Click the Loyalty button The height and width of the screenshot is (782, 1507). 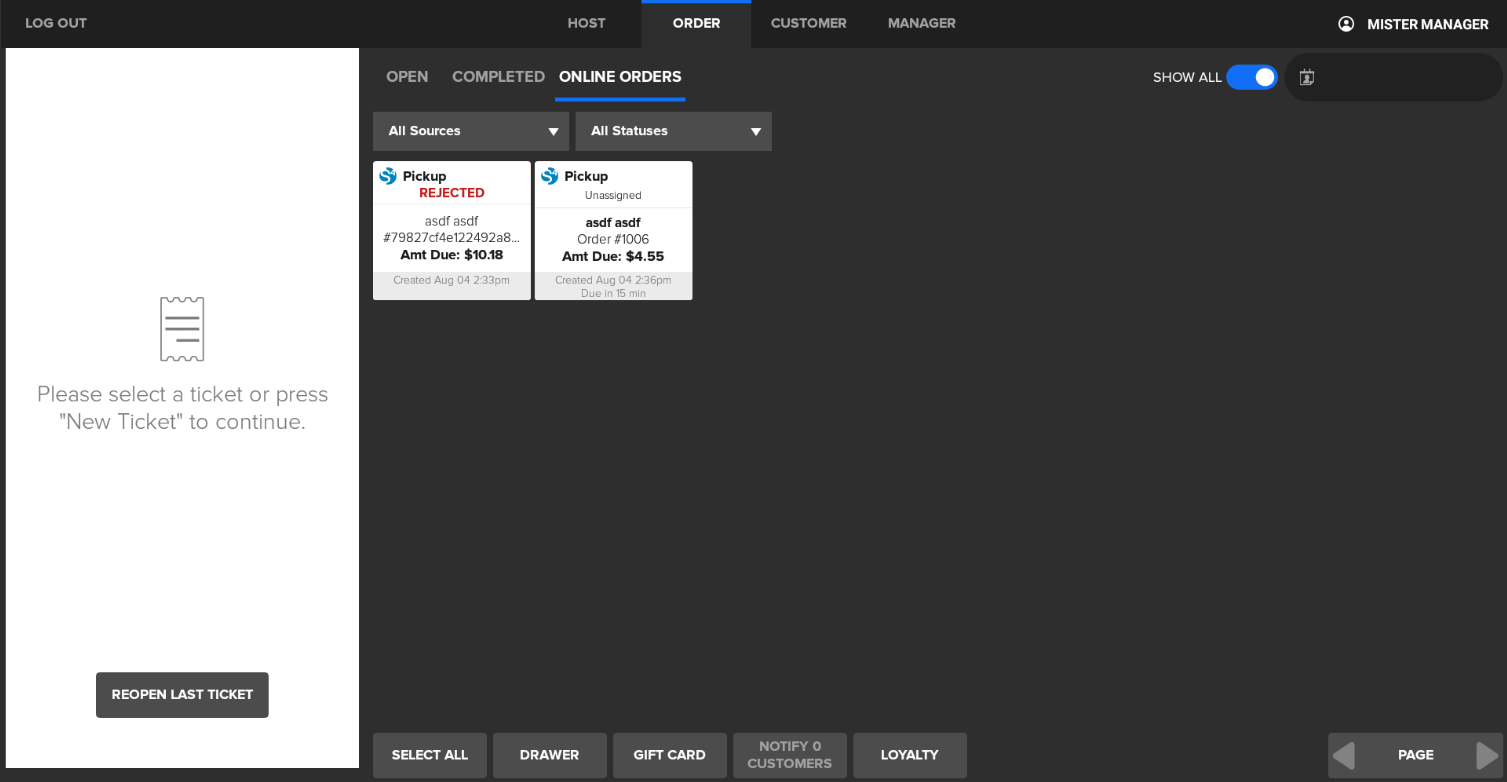coord(909,755)
